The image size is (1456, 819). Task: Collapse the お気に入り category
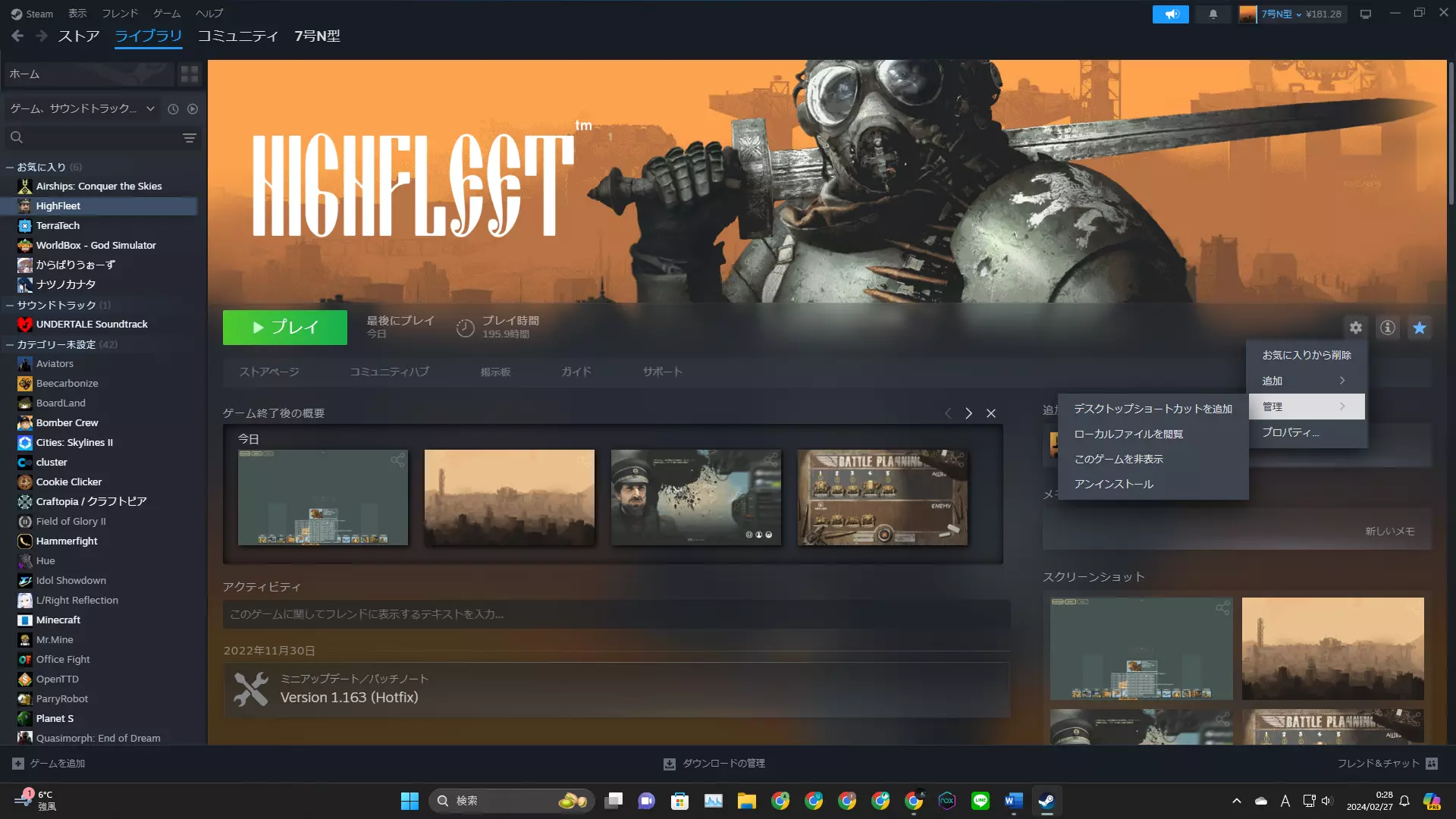tap(10, 167)
